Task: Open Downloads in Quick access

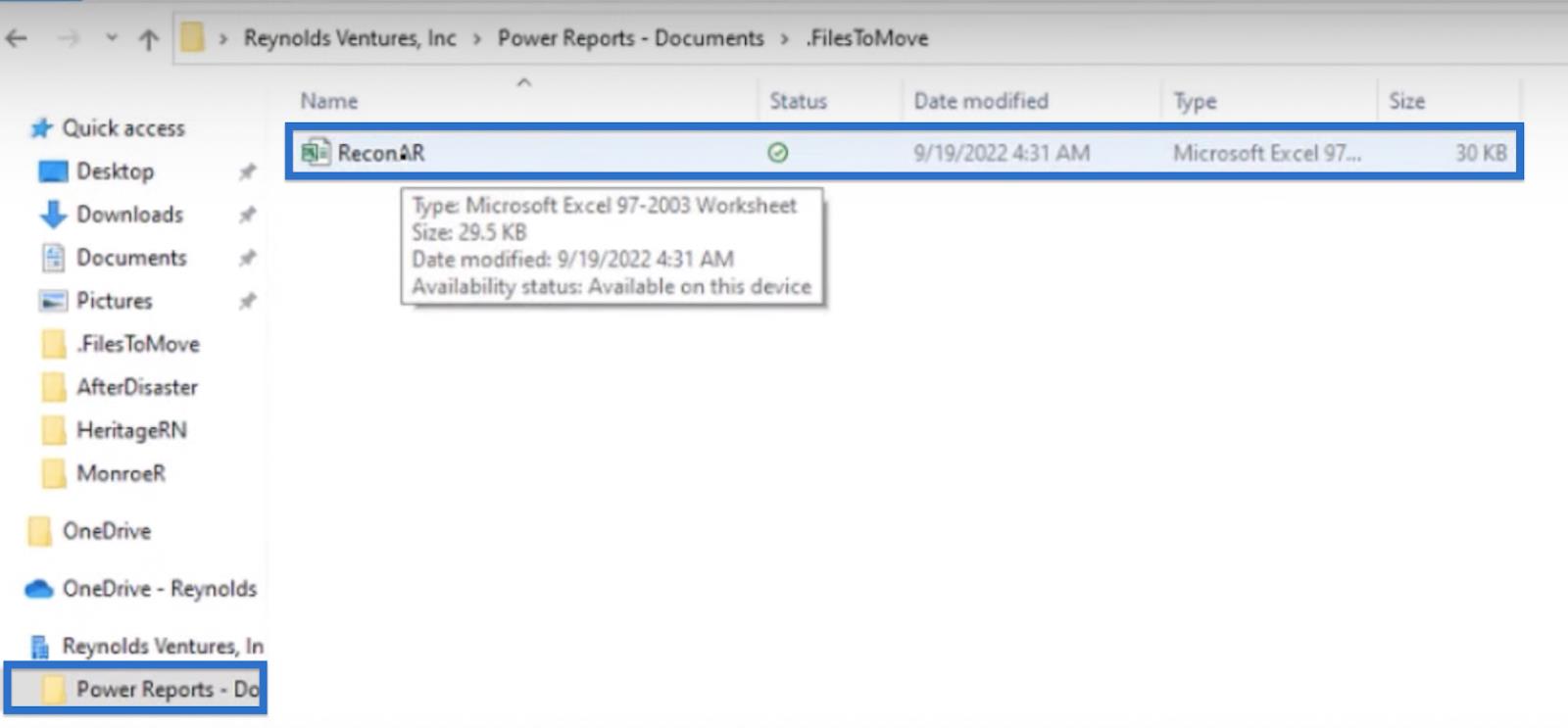Action: [x=130, y=215]
